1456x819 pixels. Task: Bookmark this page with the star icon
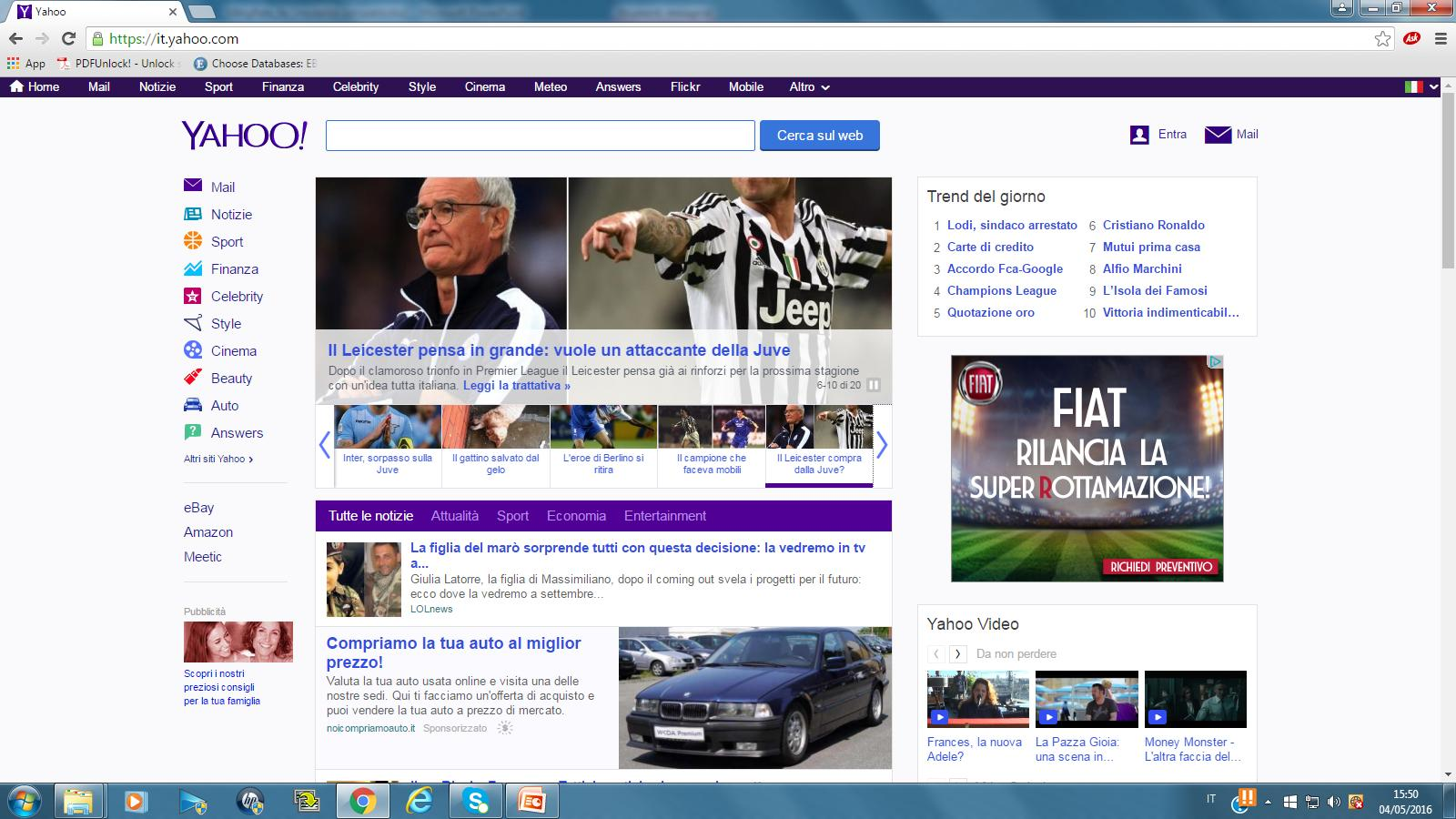1382,38
